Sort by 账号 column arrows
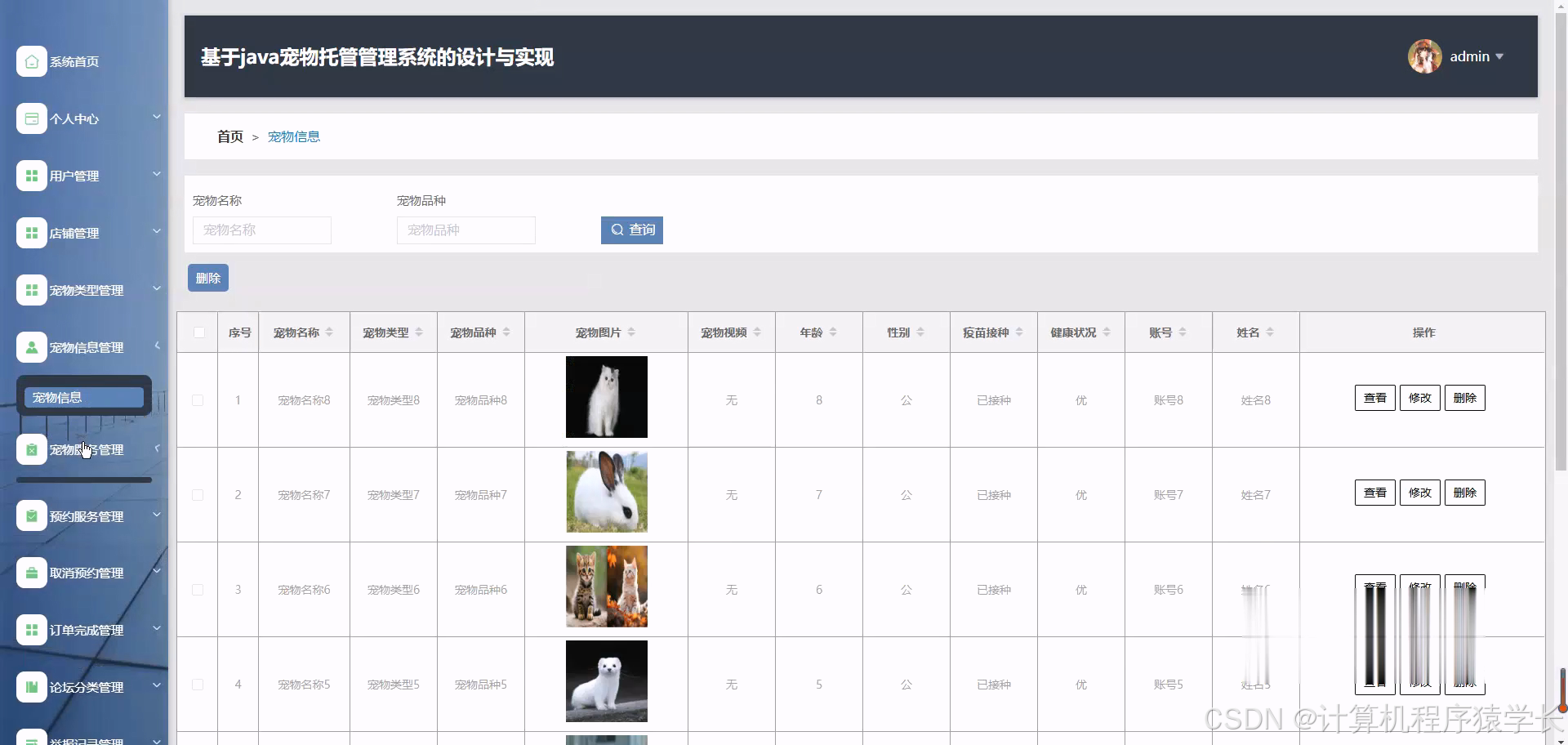The image size is (1568, 745). point(1183,332)
